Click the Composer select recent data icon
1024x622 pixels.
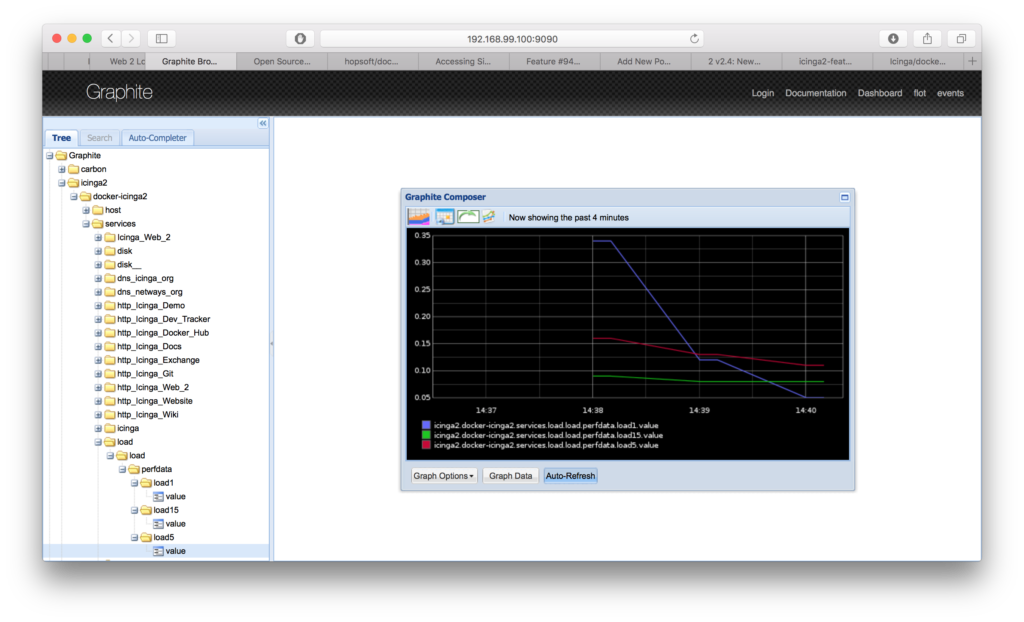(x=419, y=217)
